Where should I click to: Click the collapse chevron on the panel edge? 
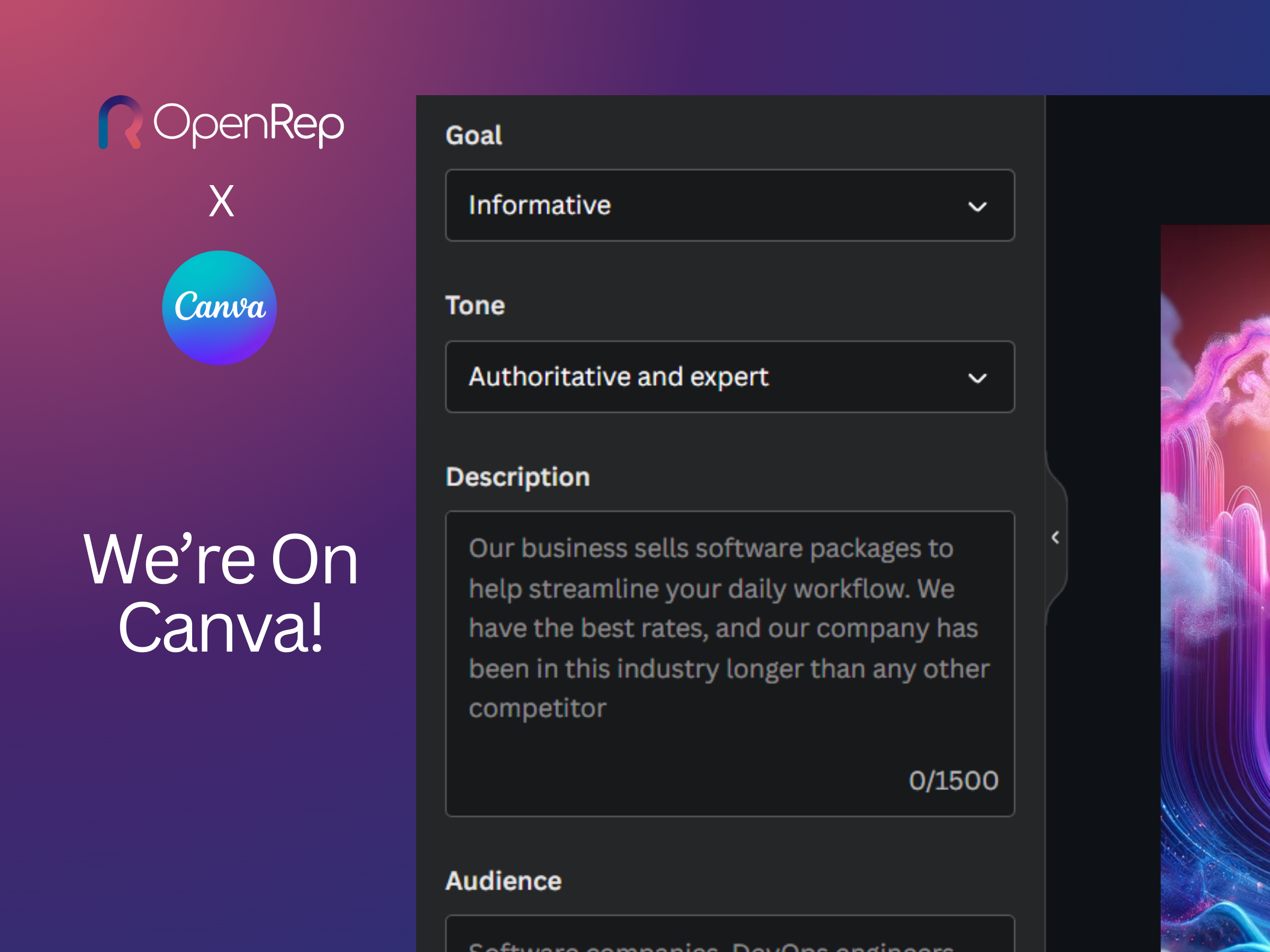pyautogui.click(x=1055, y=538)
